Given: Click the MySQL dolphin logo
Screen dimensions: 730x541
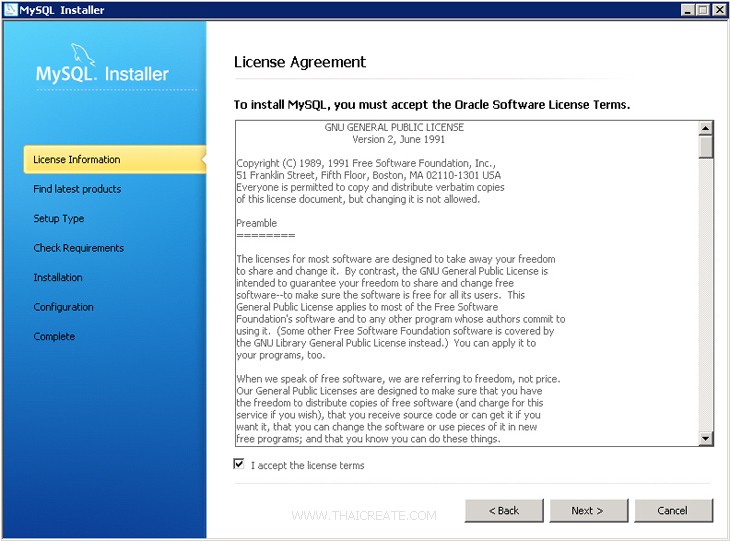Looking at the screenshot, I should (82, 54).
